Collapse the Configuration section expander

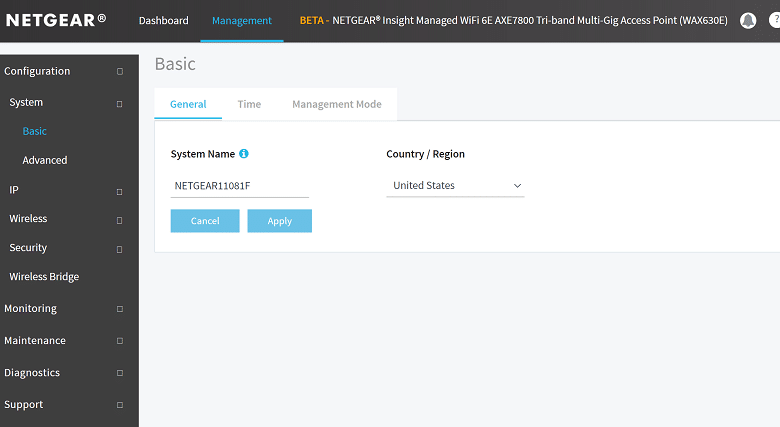click(120, 71)
